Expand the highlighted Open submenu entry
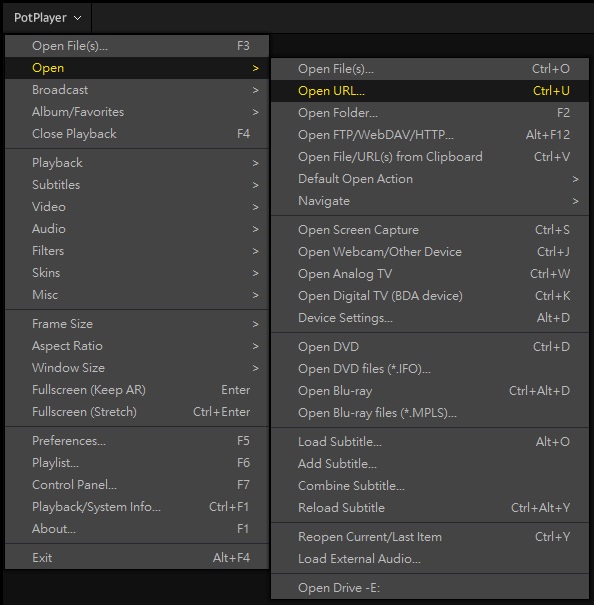594x605 pixels. (137, 68)
